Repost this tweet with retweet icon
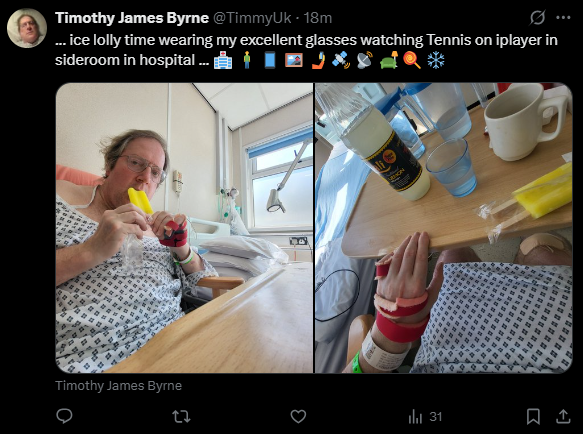583x434 pixels. [x=181, y=416]
